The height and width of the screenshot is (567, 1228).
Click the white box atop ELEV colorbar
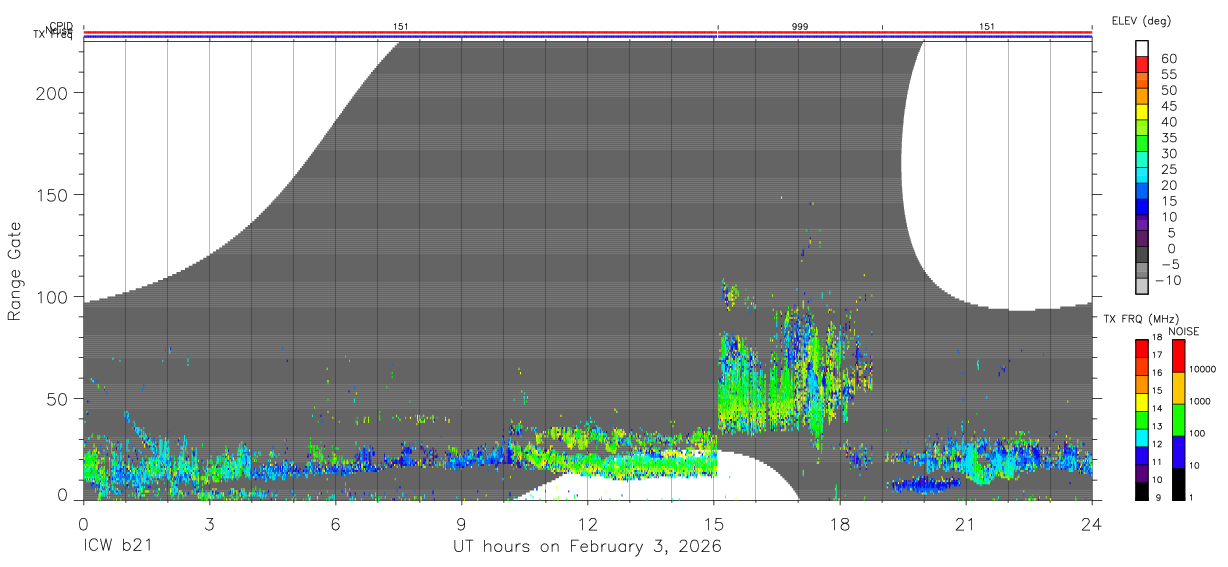point(1142,48)
